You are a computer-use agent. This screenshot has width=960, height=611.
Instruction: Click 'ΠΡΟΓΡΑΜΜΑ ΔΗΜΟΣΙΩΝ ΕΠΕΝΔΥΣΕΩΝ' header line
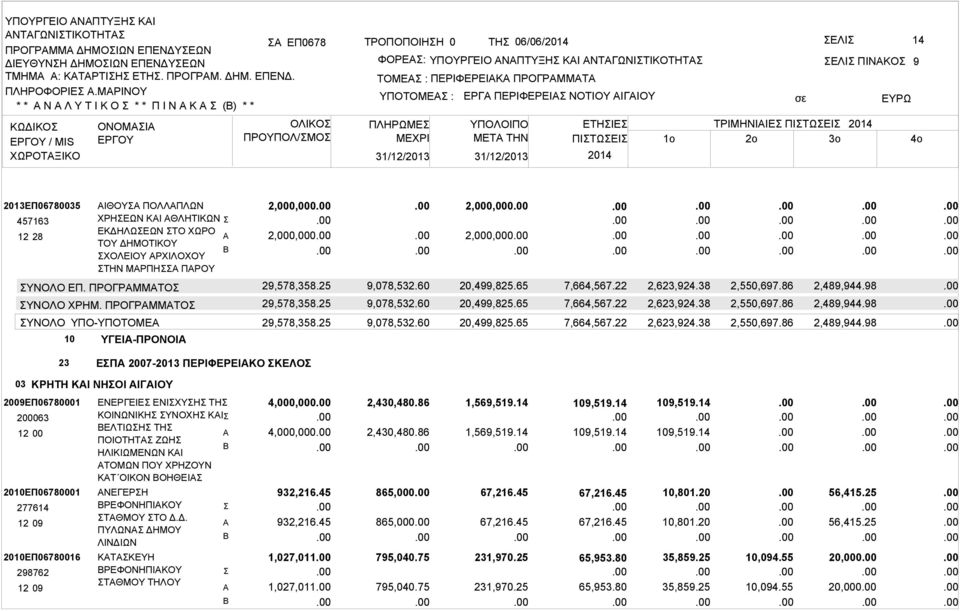pyautogui.click(x=108, y=50)
